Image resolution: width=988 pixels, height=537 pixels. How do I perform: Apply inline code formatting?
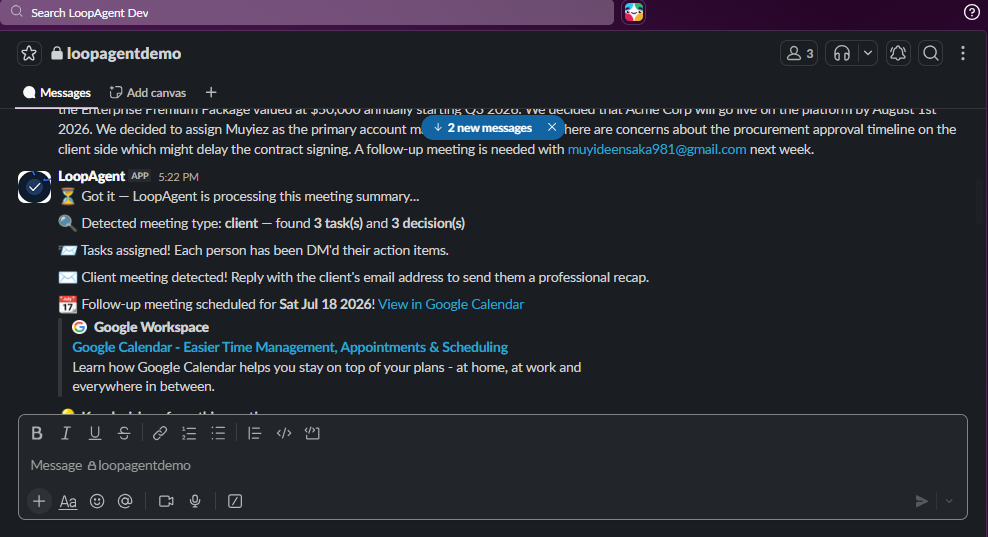point(284,433)
